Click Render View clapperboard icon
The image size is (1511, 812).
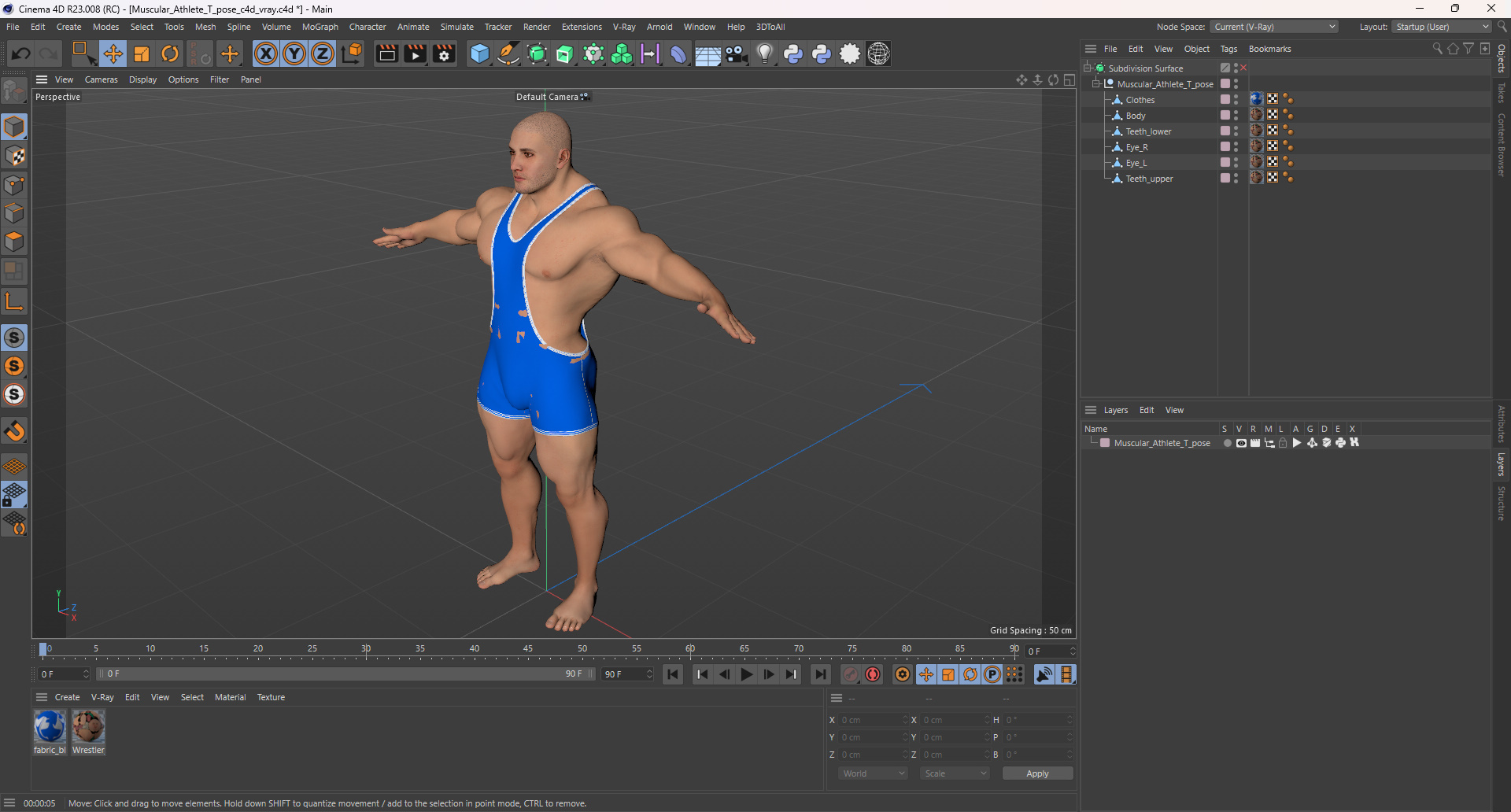(386, 54)
